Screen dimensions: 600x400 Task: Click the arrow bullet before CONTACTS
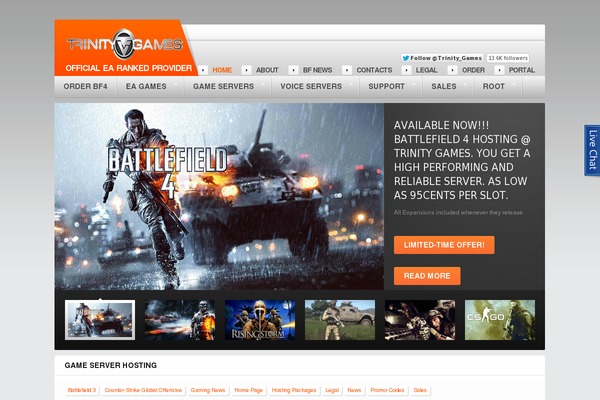pos(347,70)
